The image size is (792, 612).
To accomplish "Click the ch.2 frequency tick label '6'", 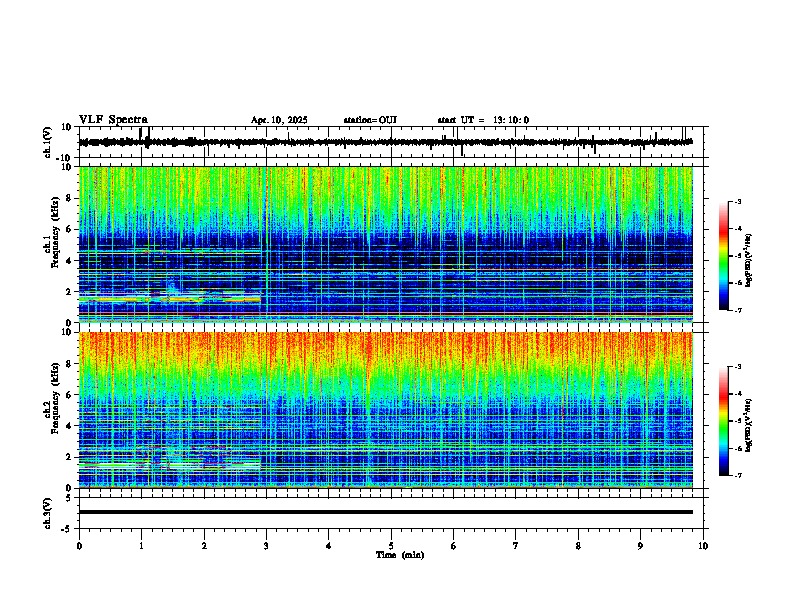I will [x=69, y=395].
